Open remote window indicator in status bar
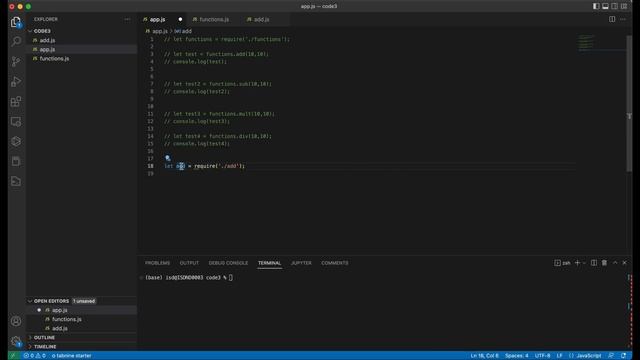 tap(13, 356)
